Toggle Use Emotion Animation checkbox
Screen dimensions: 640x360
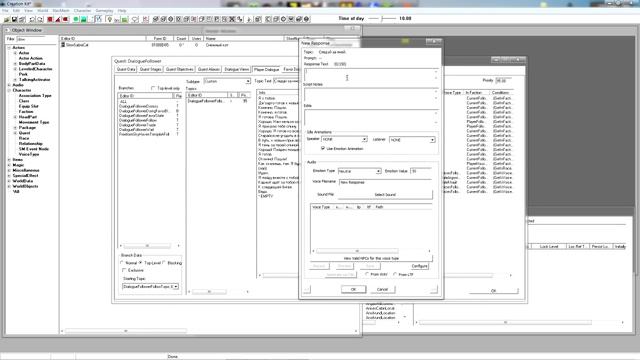click(323, 149)
